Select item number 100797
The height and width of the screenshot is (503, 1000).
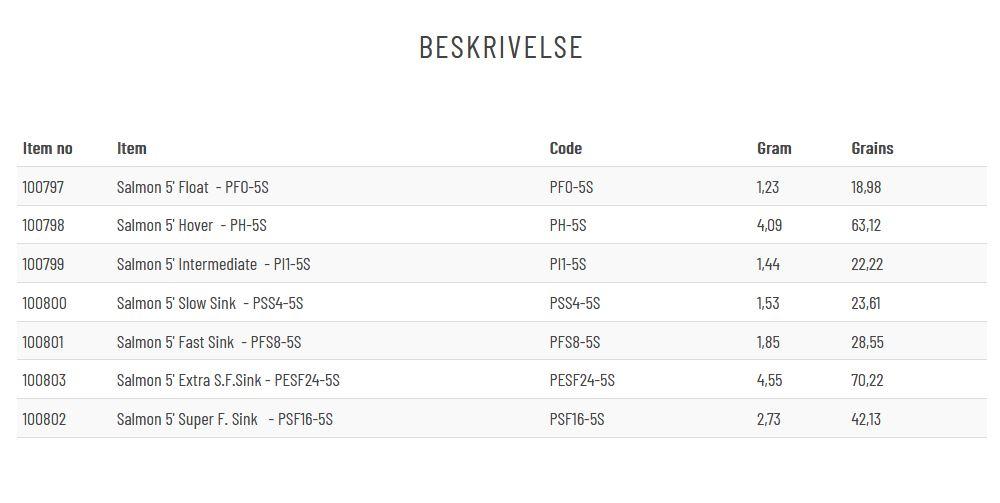pos(43,187)
